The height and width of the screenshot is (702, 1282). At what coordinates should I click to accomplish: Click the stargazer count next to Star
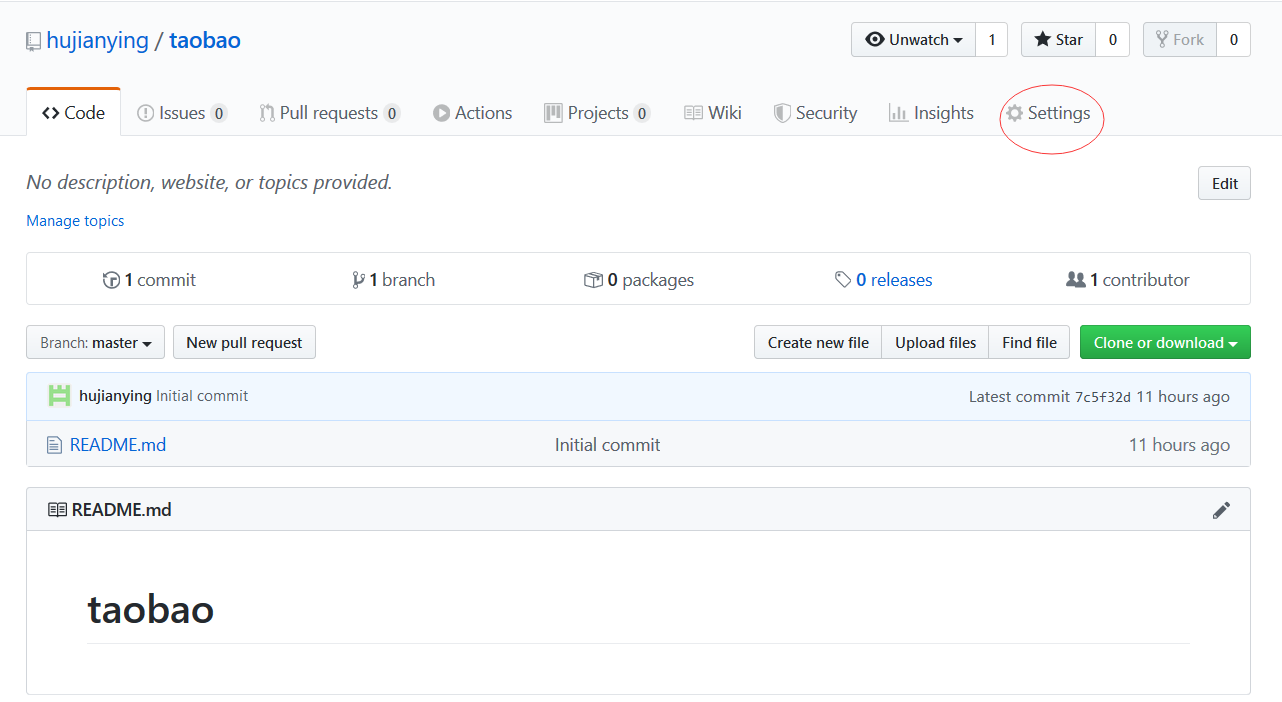coord(1113,40)
